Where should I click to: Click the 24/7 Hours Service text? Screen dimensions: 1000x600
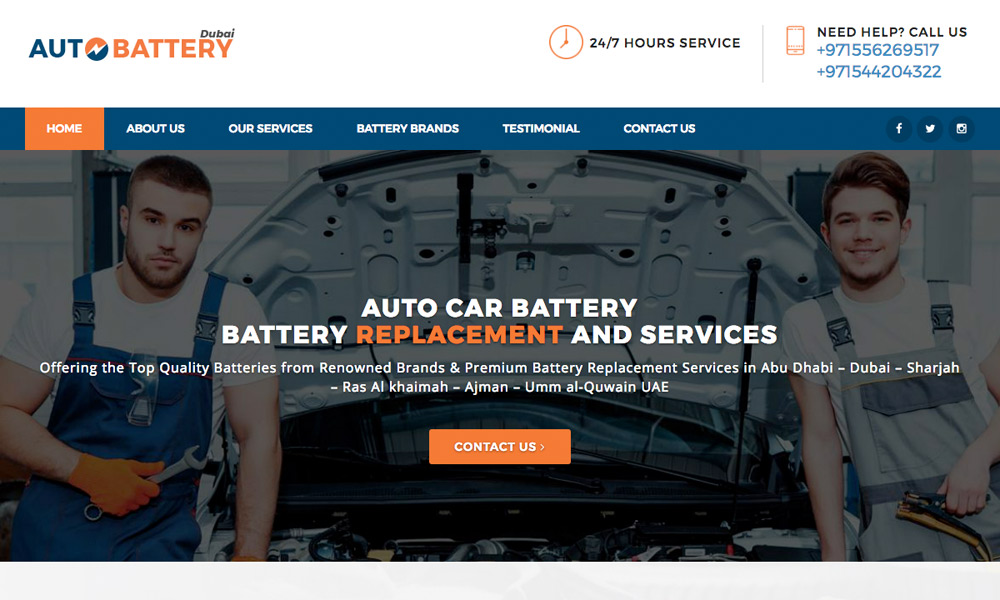pos(665,43)
